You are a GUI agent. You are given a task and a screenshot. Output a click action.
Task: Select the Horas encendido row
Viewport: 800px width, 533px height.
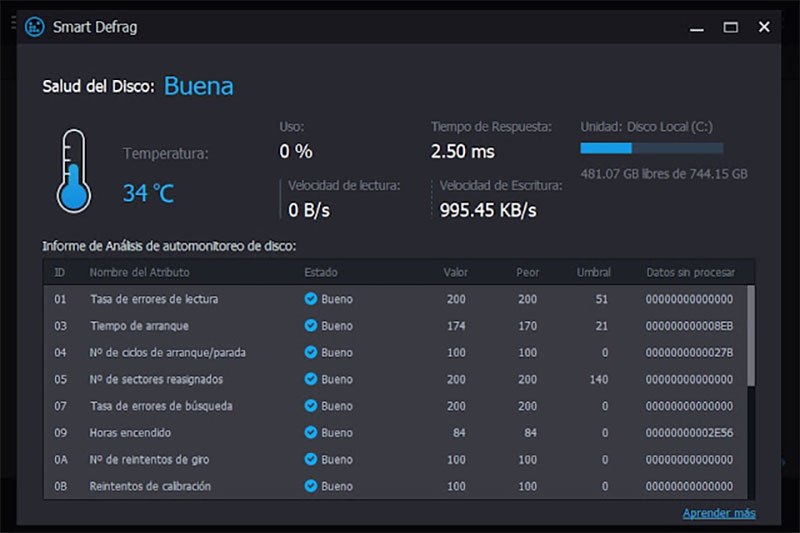[x=395, y=433]
